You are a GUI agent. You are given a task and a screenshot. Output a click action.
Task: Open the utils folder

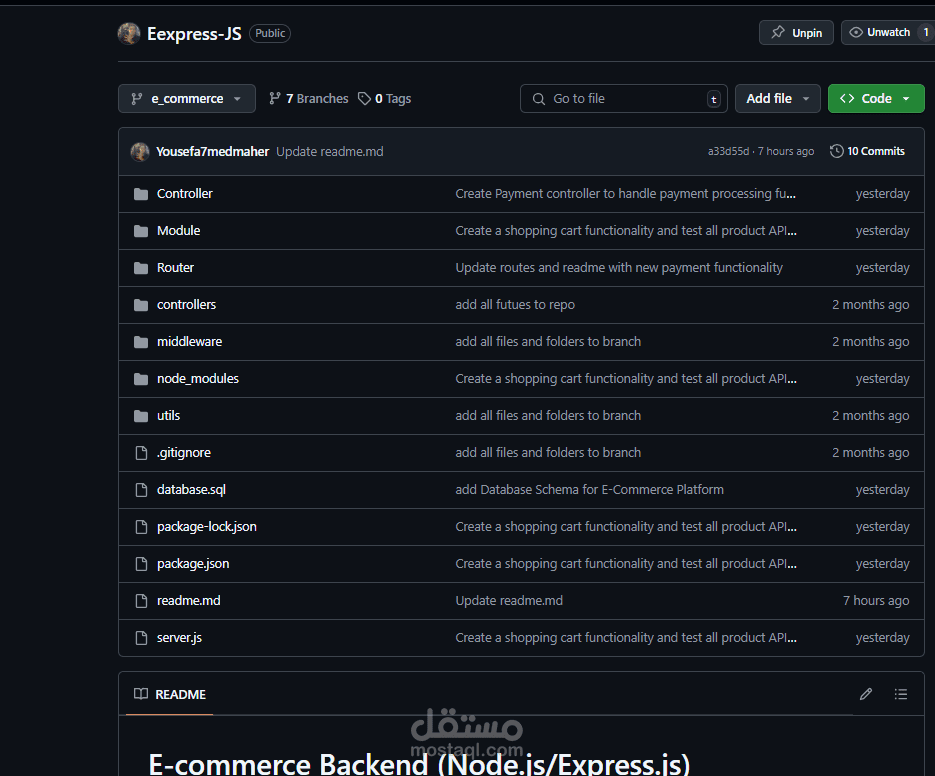click(x=168, y=416)
